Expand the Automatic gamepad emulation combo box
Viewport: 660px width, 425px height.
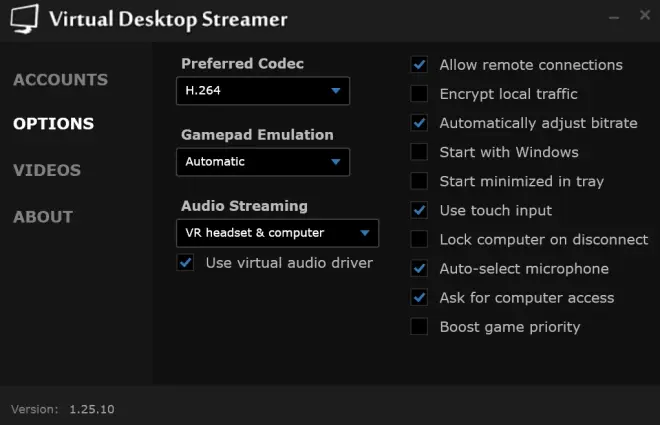[263, 162]
